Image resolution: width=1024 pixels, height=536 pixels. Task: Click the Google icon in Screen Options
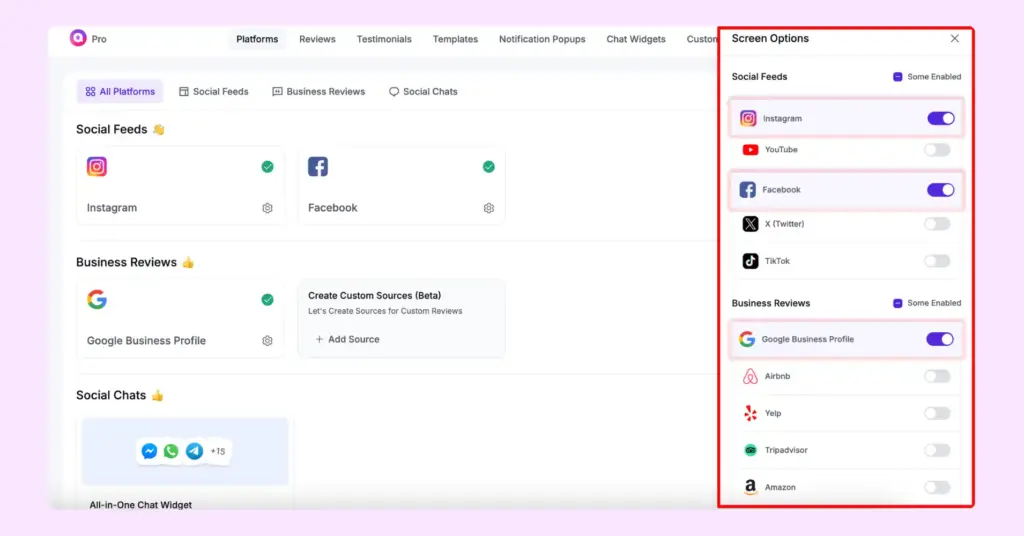point(747,339)
